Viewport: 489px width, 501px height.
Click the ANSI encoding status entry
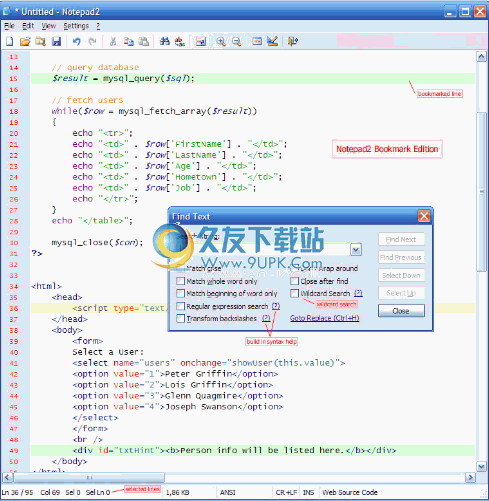click(x=228, y=492)
